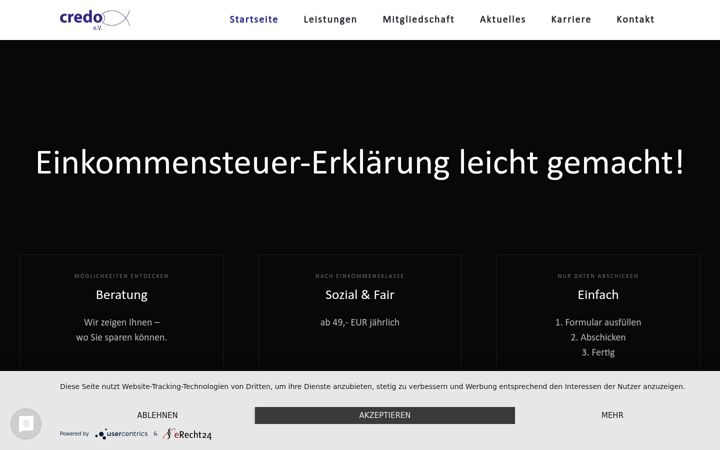Show more cookie options via MEHR

[613, 415]
